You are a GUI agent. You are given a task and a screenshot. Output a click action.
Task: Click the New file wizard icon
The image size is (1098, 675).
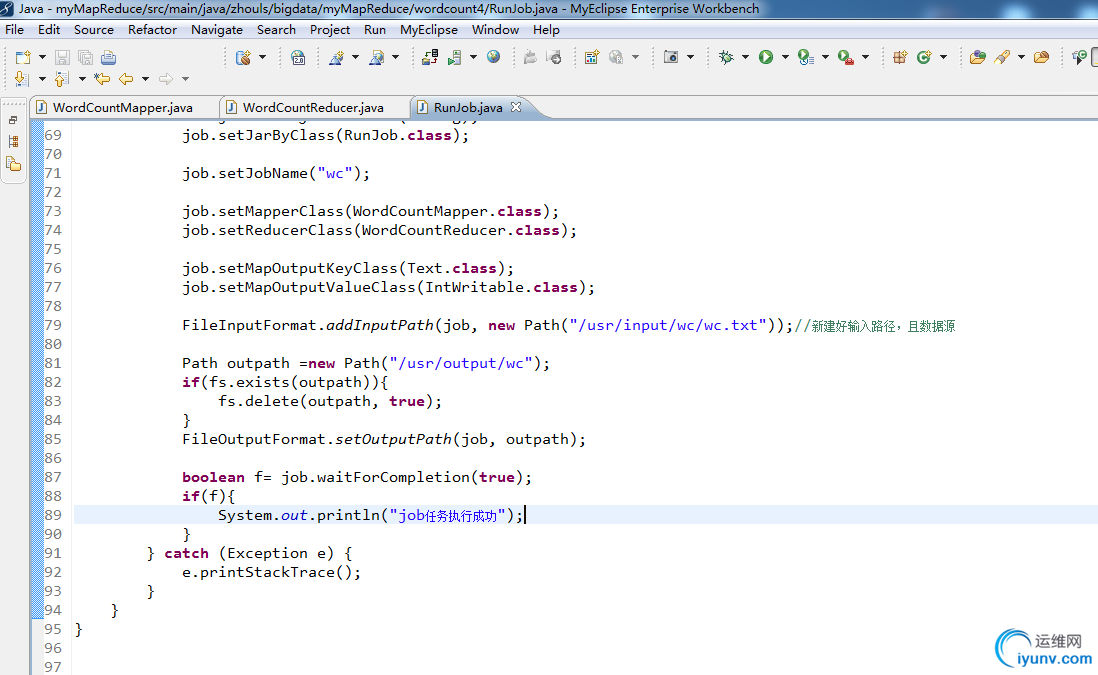(x=23, y=57)
